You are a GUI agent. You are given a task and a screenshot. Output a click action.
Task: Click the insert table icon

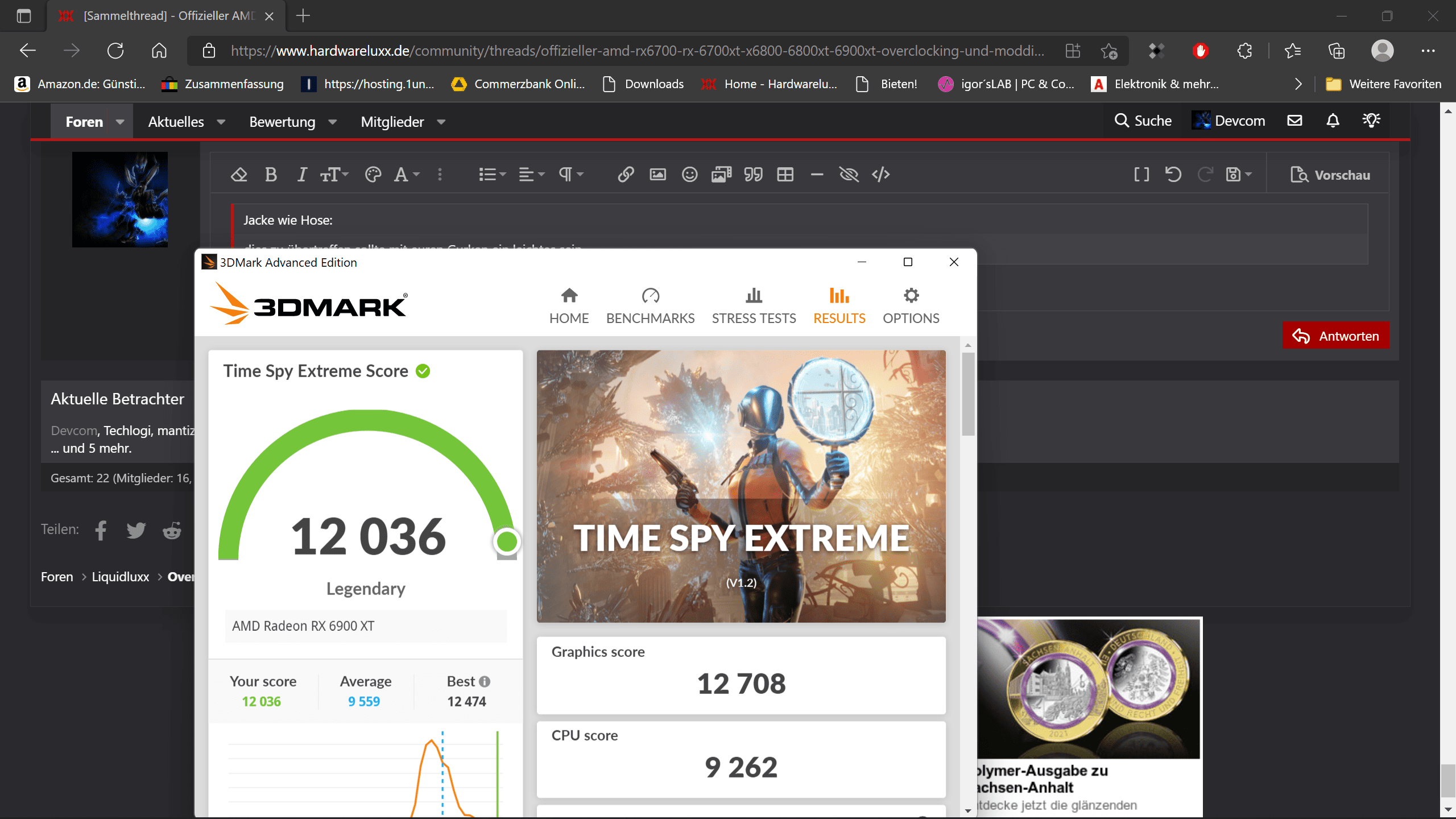pos(785,175)
